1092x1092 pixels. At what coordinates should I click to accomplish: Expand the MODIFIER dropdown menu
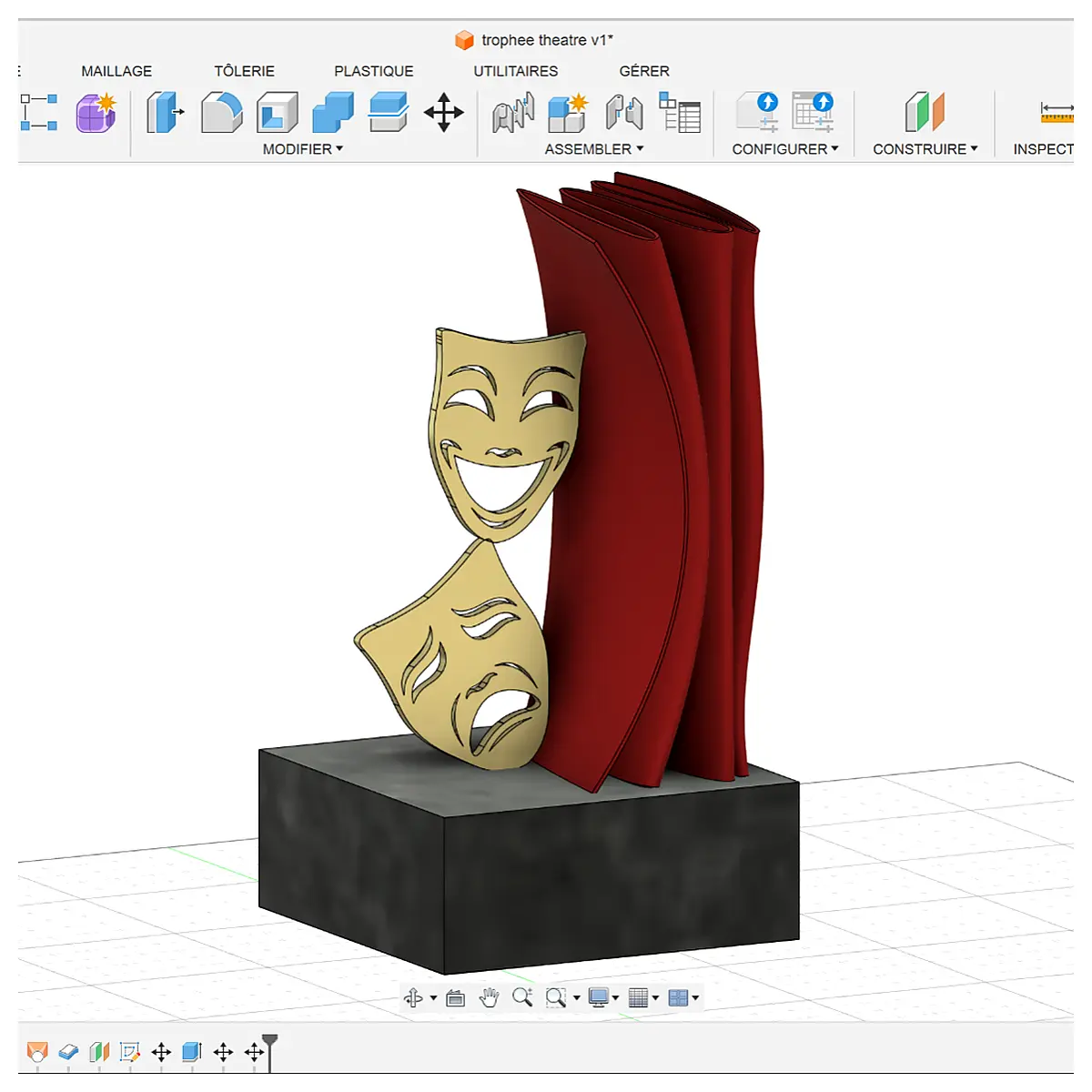[x=303, y=149]
